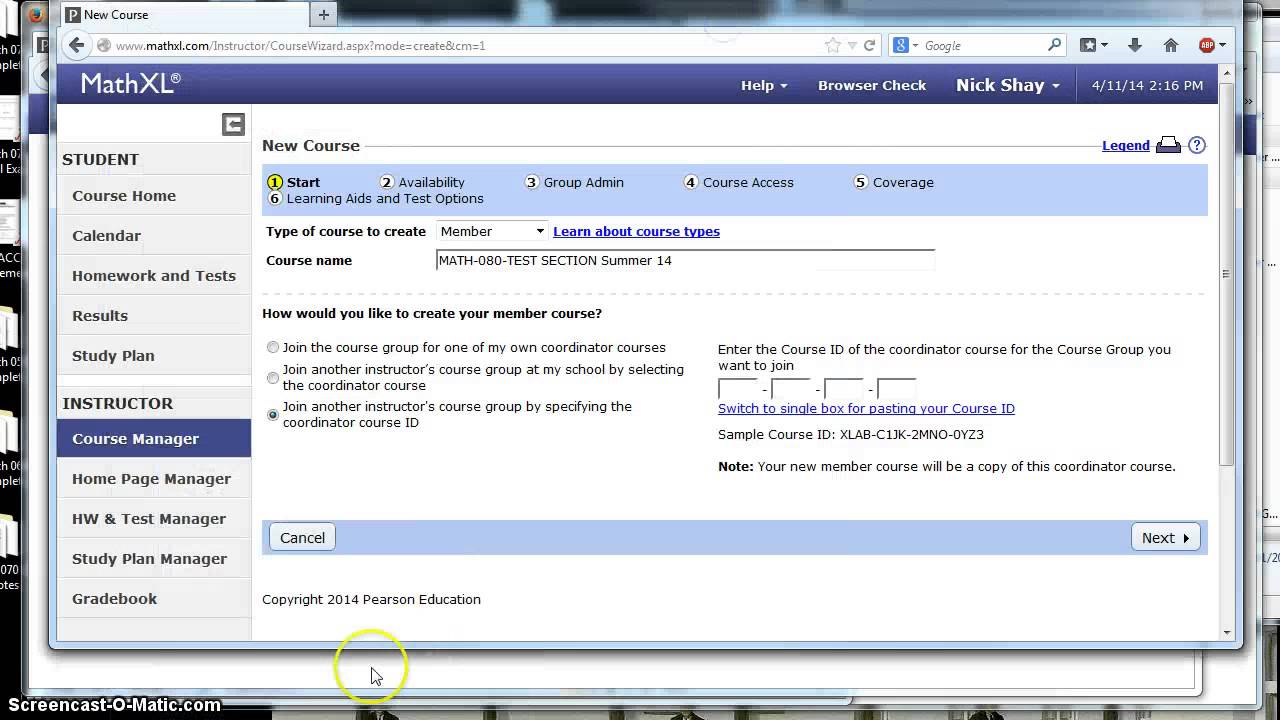Open HW & Test Manager in the sidebar
This screenshot has height=720, width=1280.
(x=154, y=519)
